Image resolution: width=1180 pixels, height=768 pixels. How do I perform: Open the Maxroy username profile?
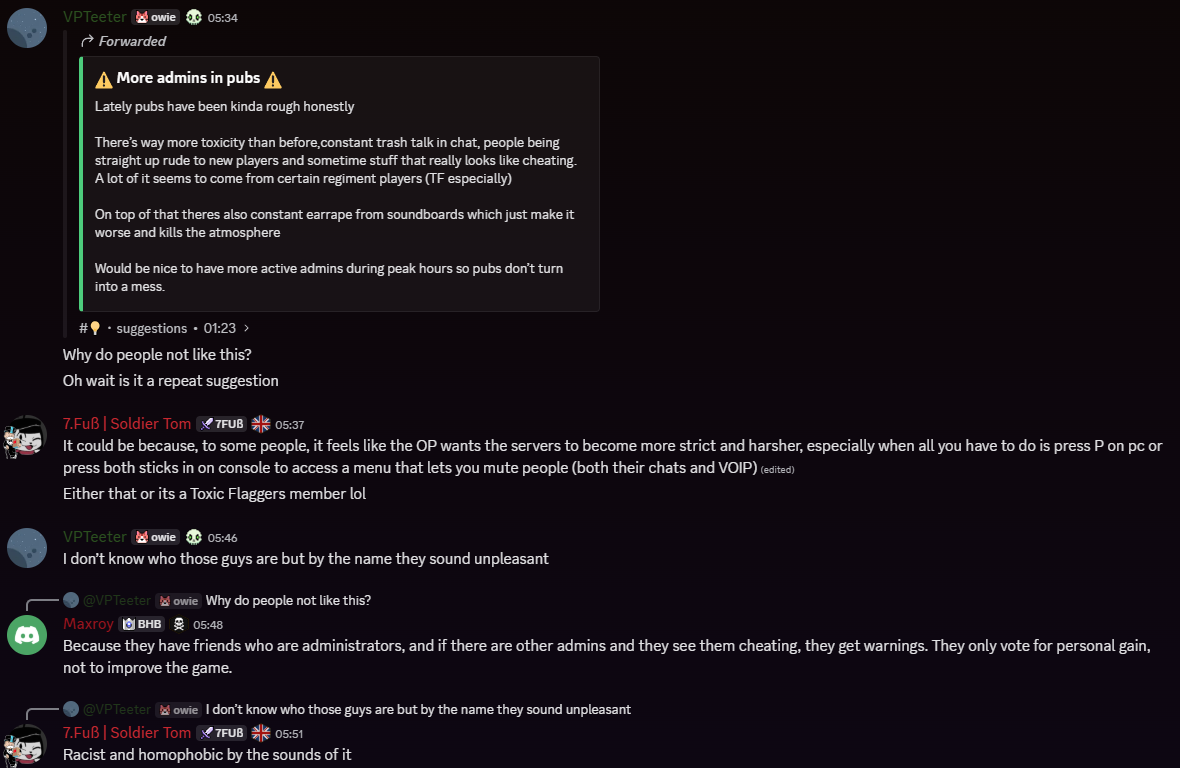[88, 624]
